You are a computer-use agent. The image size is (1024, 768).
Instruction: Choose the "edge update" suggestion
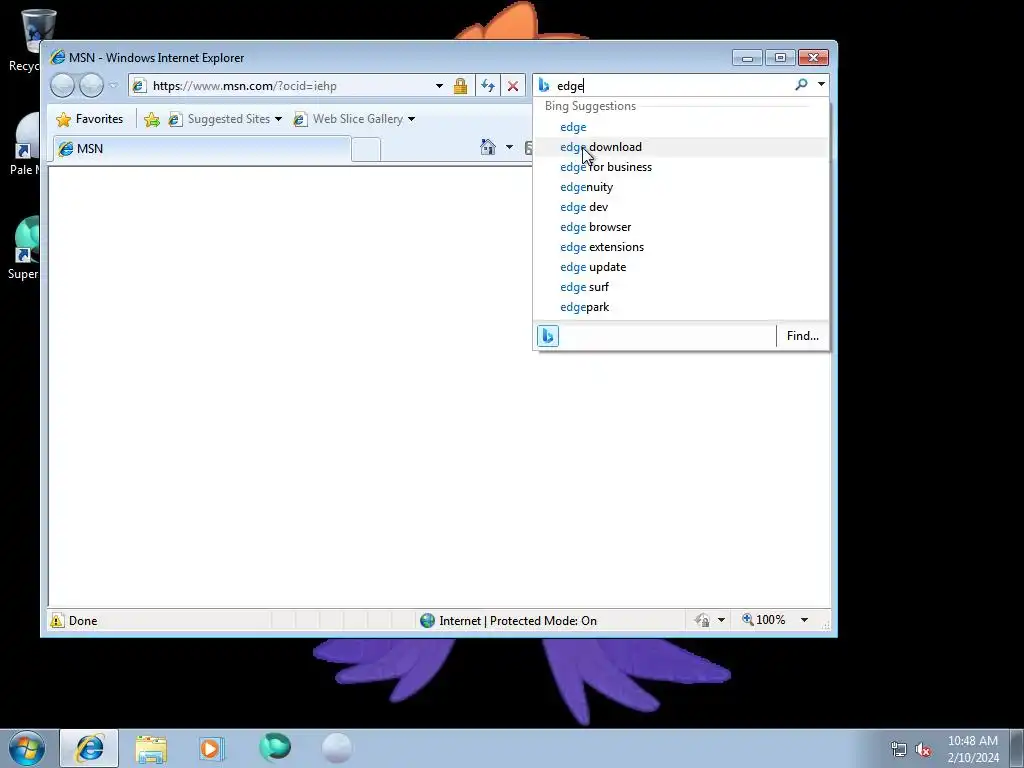(x=681, y=267)
